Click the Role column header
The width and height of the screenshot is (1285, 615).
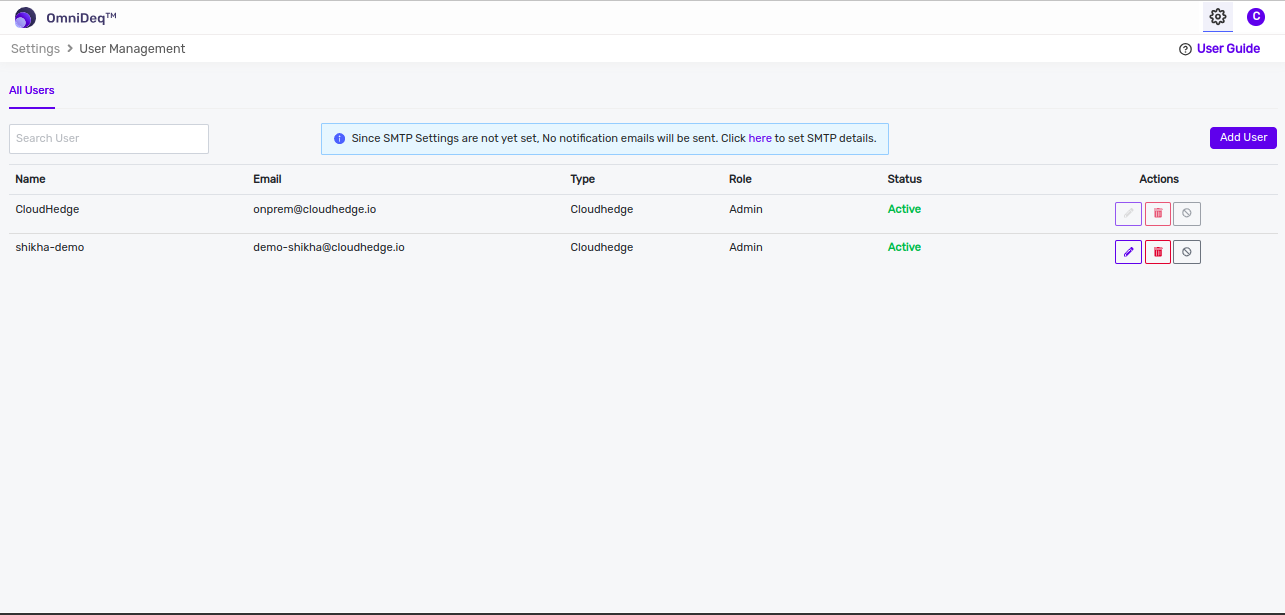tap(740, 180)
